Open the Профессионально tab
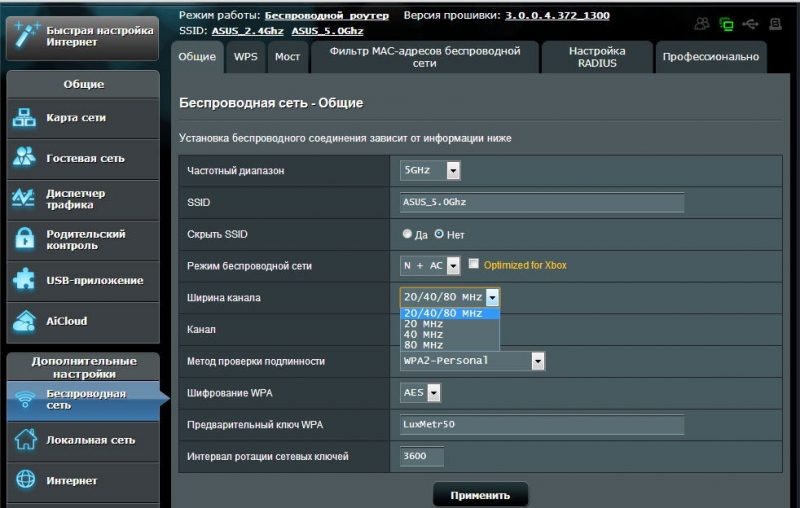 coord(711,57)
